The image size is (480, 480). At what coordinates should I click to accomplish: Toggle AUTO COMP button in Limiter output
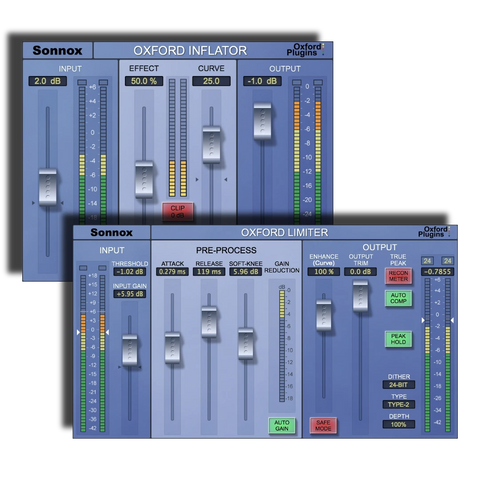pyautogui.click(x=398, y=298)
